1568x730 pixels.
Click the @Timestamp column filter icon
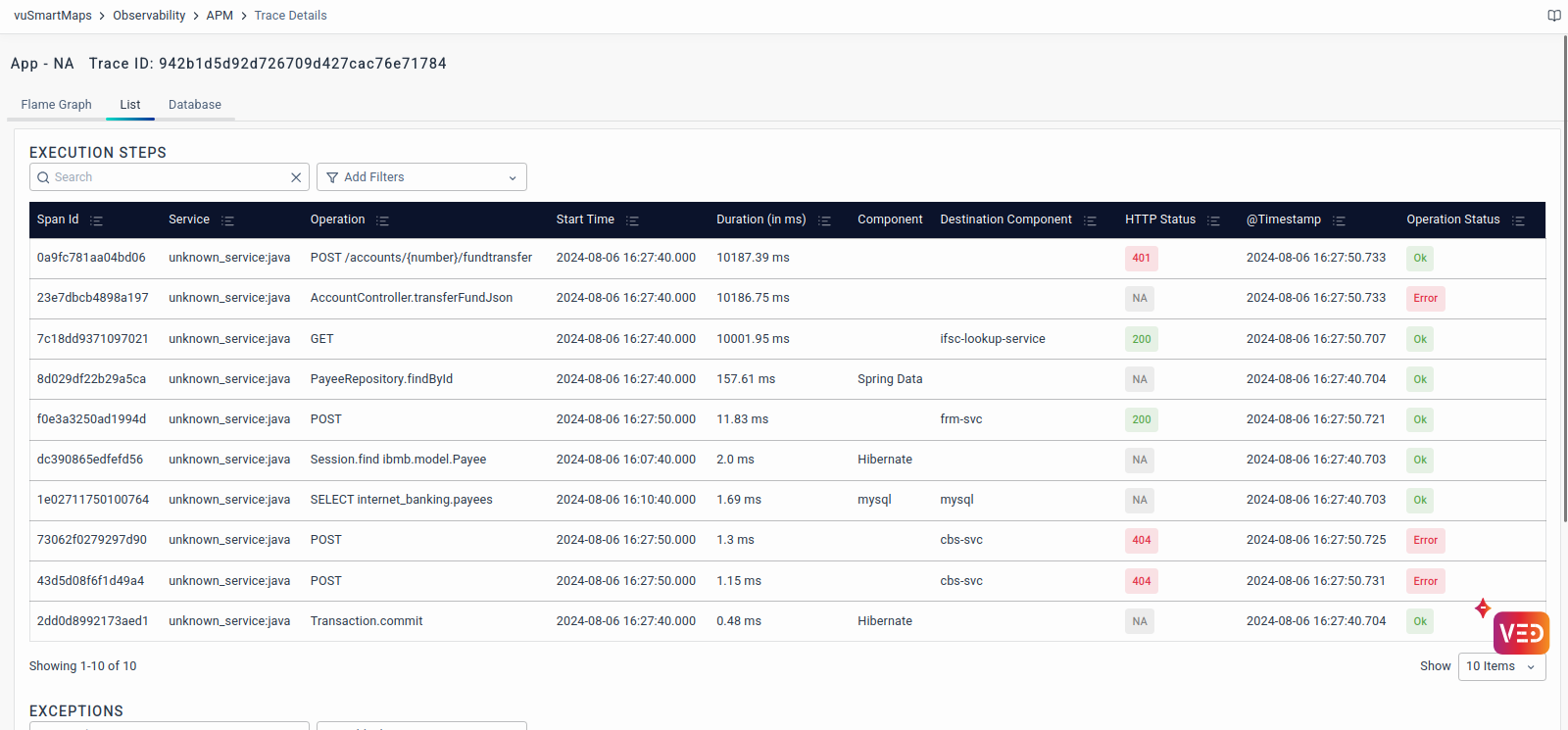[1339, 220]
